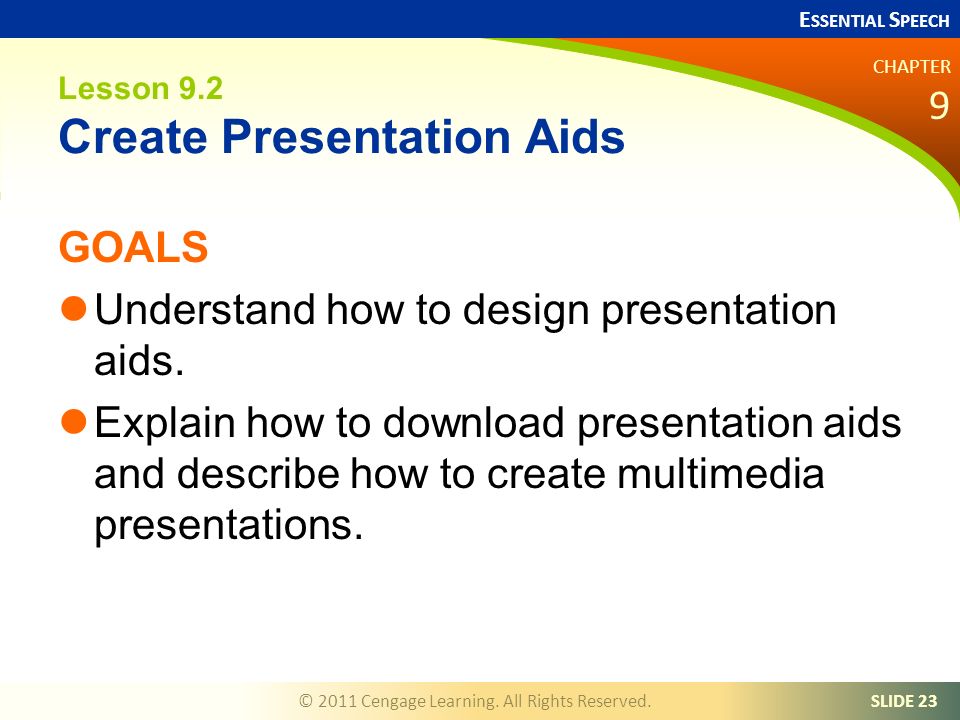Click the 'Essential Speech' header text

click(x=874, y=20)
